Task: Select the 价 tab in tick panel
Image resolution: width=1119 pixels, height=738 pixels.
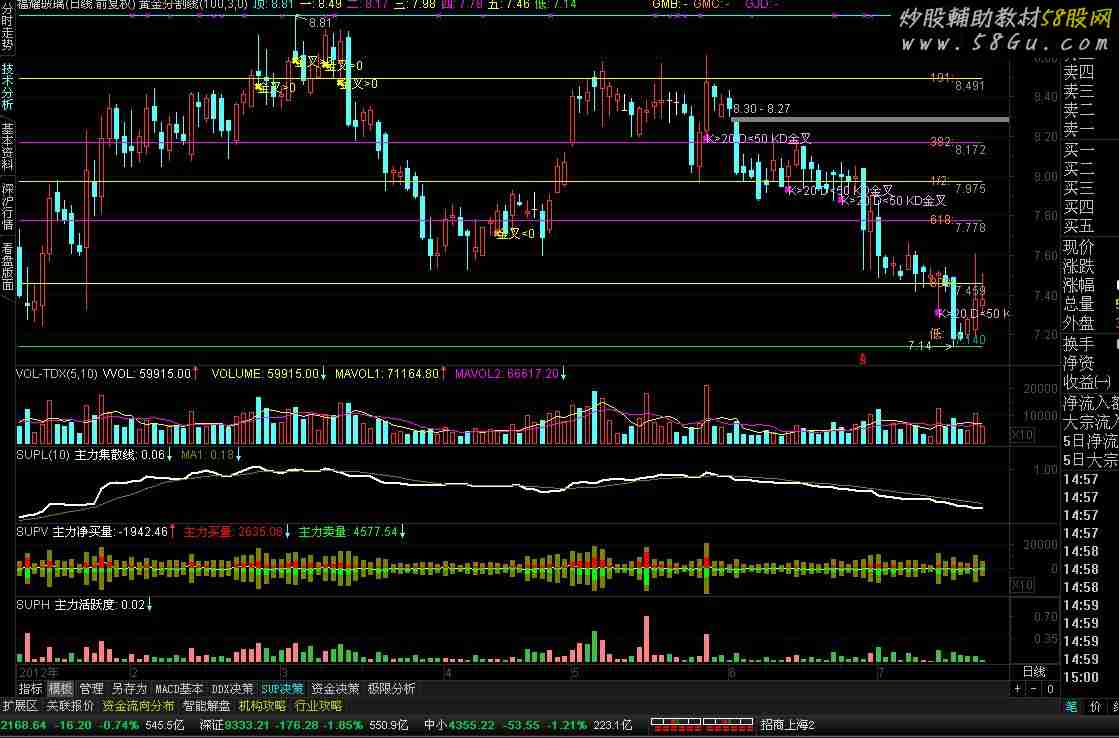Action: tap(1095, 706)
